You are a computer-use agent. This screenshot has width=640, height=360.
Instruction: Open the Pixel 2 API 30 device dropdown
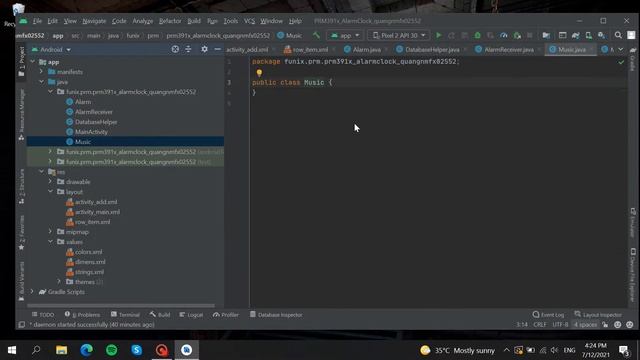click(399, 36)
